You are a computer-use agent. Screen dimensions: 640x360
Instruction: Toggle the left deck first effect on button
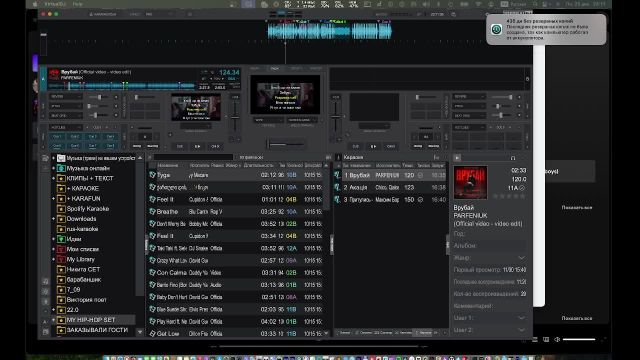pyautogui.click(x=116, y=97)
